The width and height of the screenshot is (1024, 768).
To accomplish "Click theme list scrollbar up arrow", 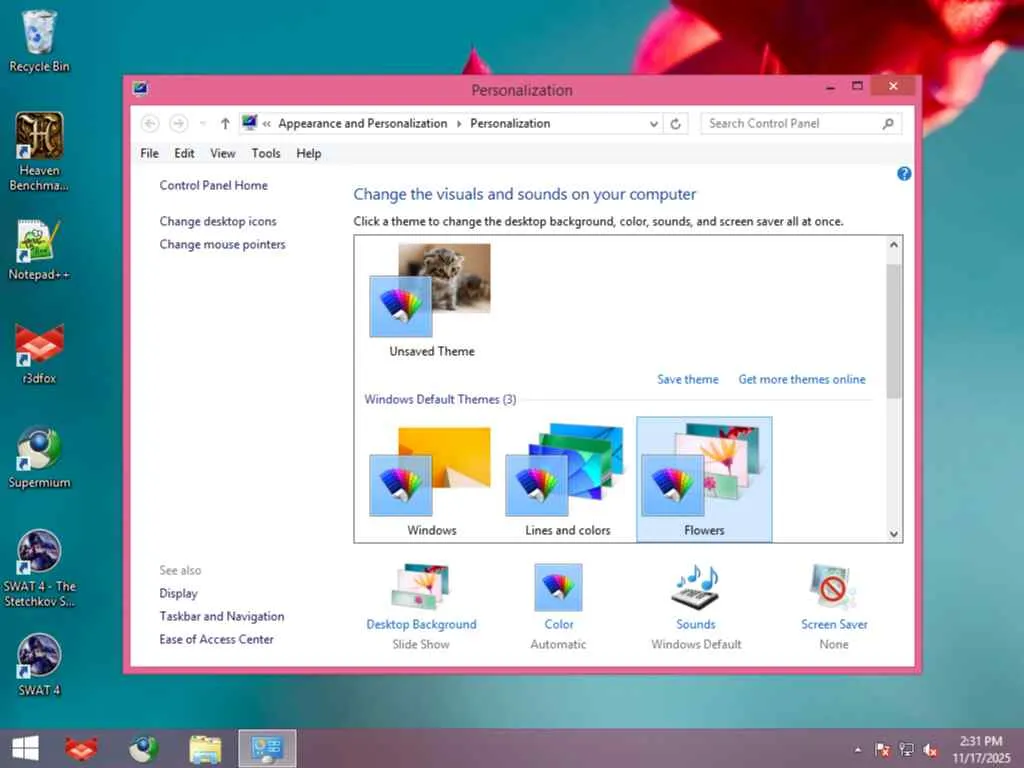I will [894, 245].
